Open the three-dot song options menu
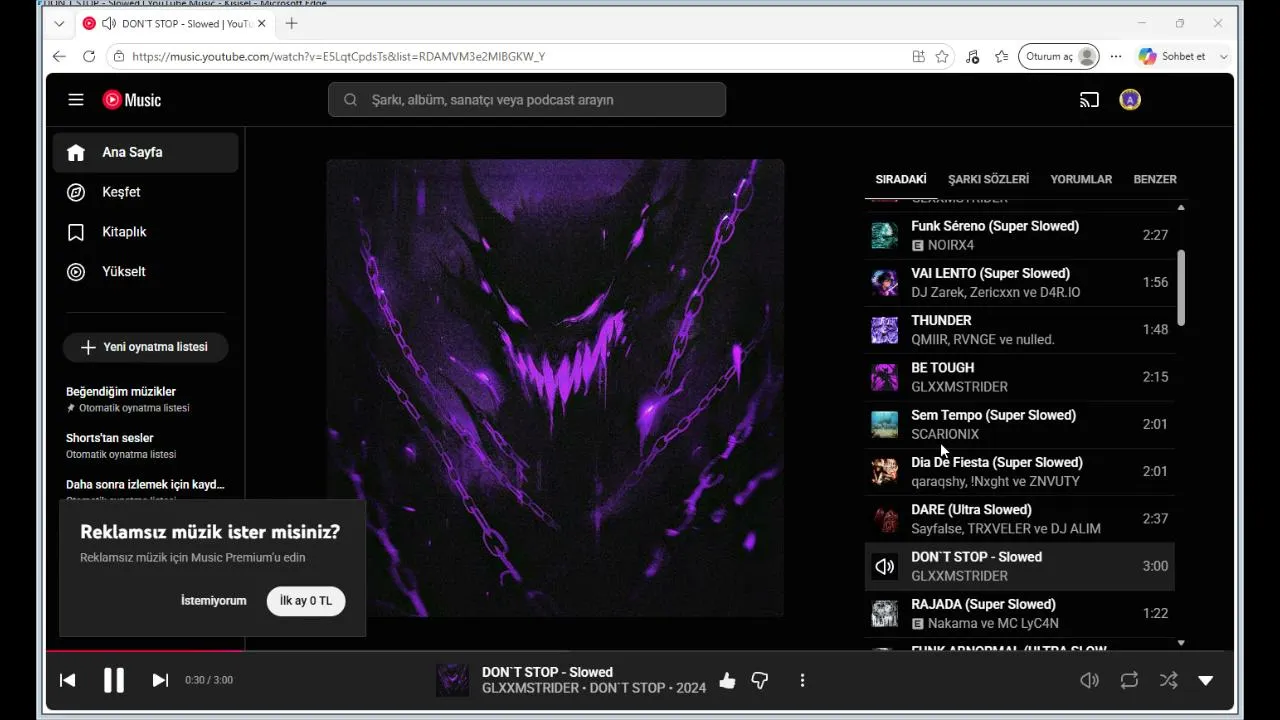 point(802,681)
